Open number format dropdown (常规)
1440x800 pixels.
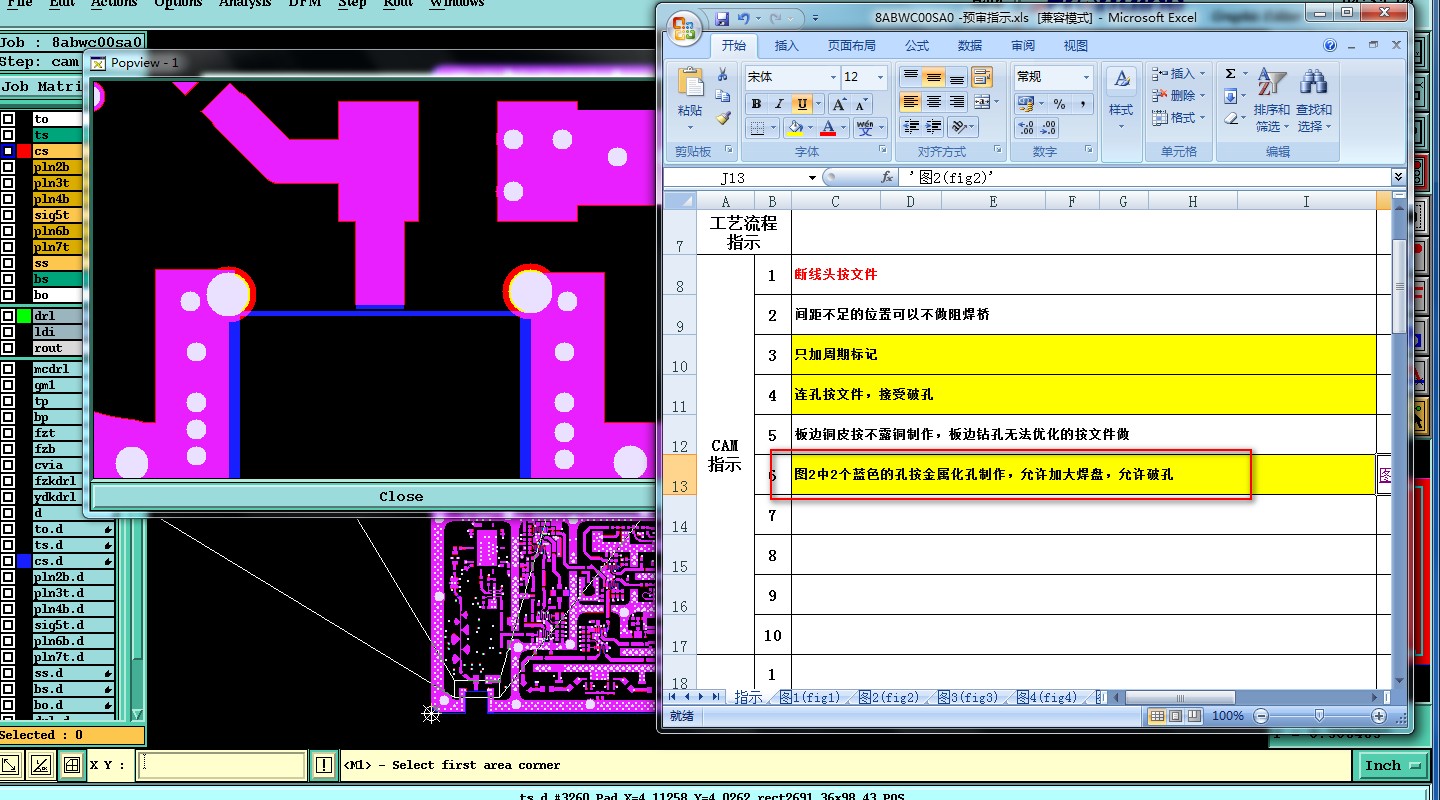tap(1086, 77)
